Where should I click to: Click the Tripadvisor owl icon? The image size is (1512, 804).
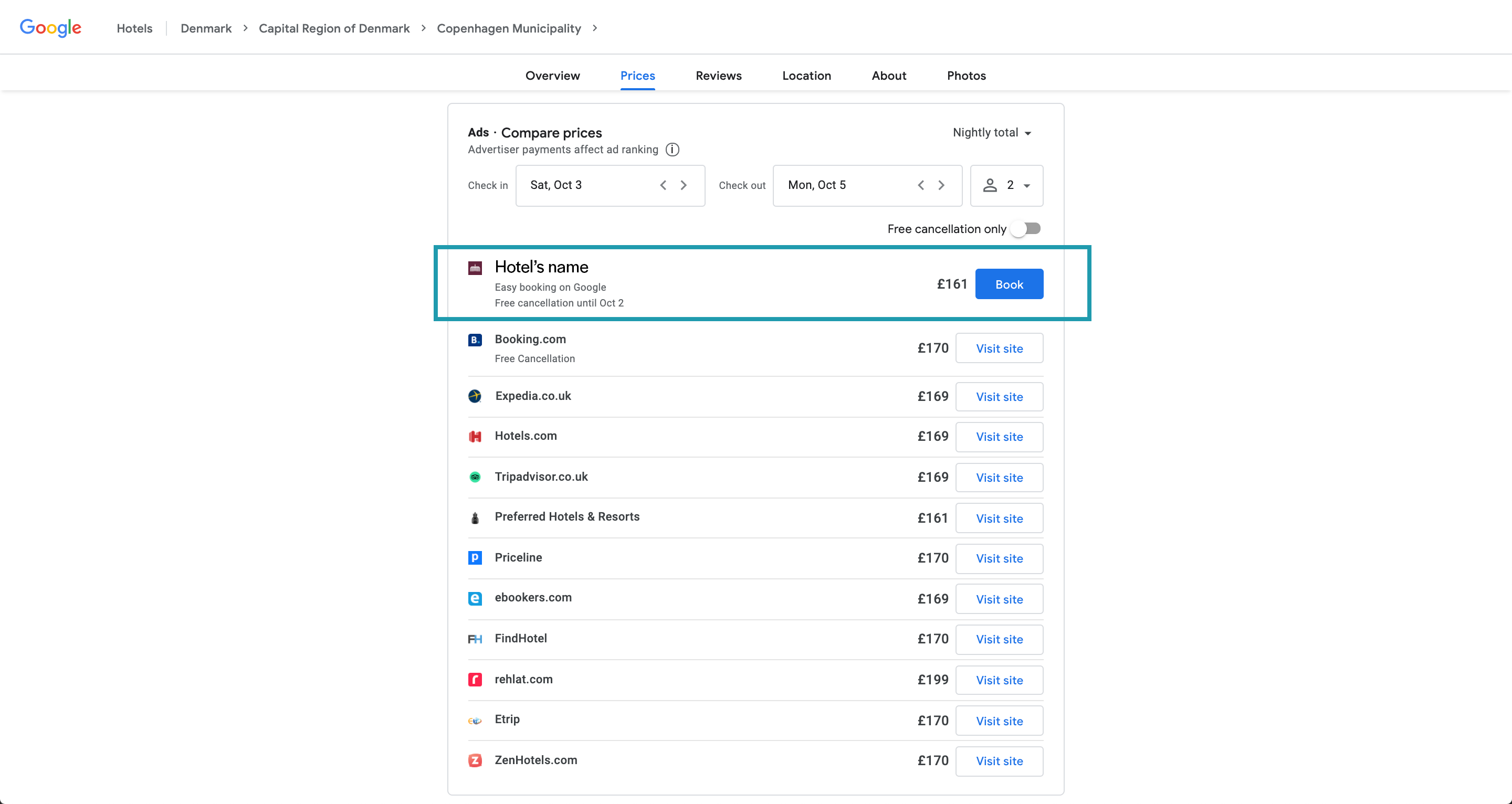pos(475,477)
